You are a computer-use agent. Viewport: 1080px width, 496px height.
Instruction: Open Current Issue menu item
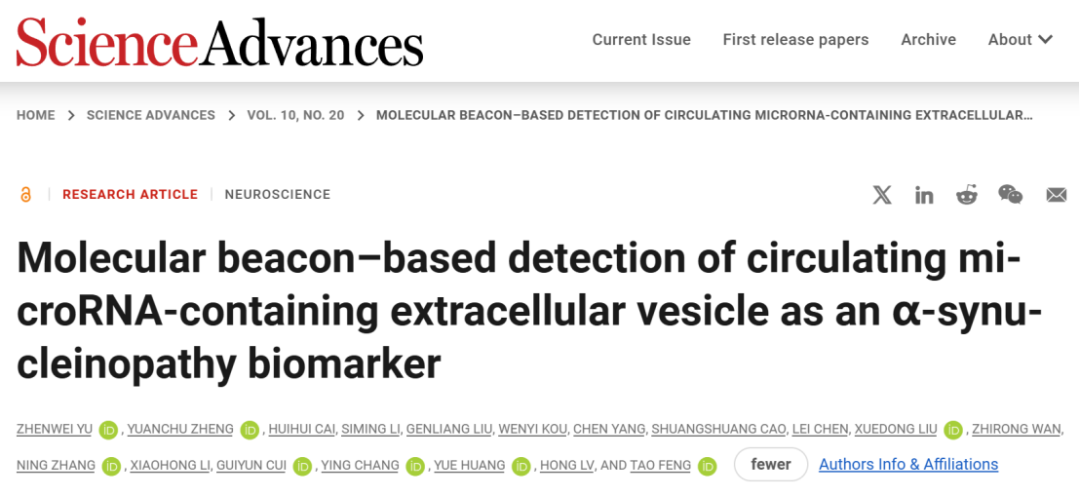(641, 40)
